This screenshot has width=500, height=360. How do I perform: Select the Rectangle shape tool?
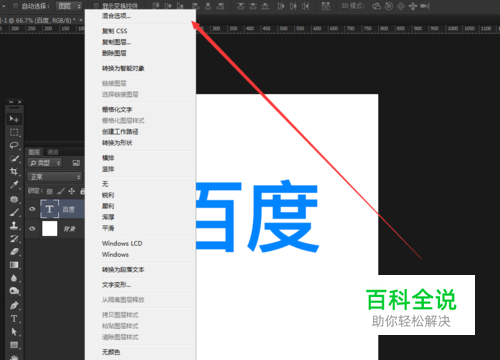14,345
